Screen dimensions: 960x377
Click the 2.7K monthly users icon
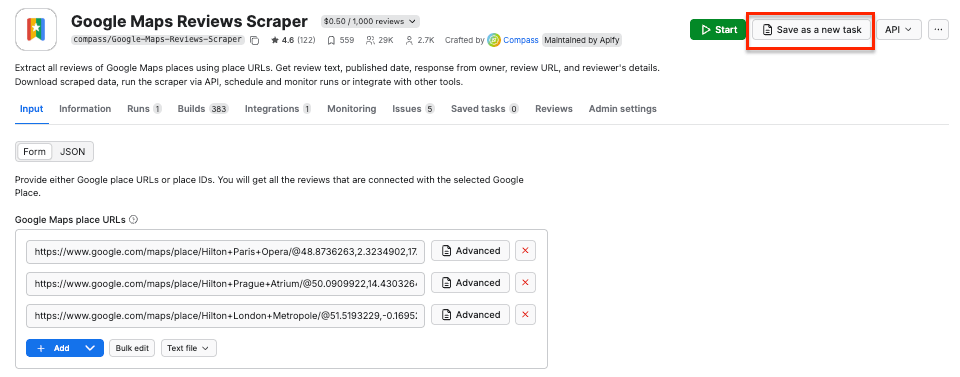coord(410,40)
